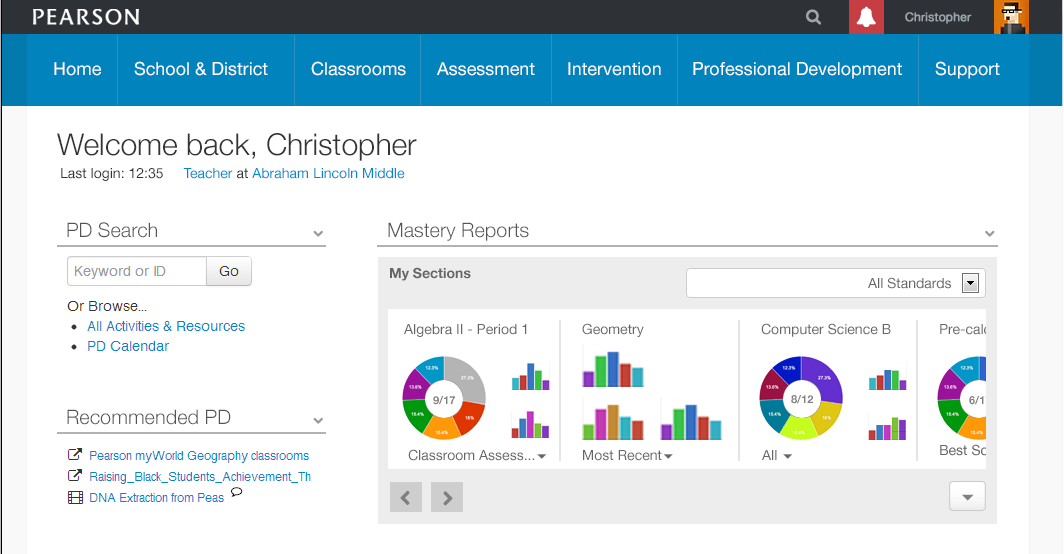
Task: Click external link icon beside Raising_Black_Students
Action: click(x=75, y=476)
